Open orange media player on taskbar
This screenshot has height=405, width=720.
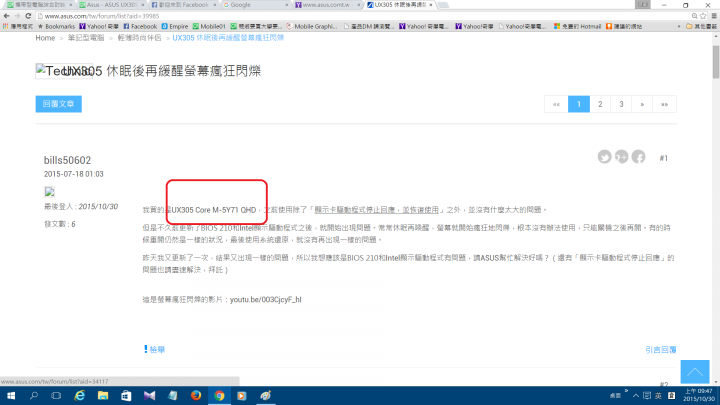pyautogui.click(x=242, y=395)
